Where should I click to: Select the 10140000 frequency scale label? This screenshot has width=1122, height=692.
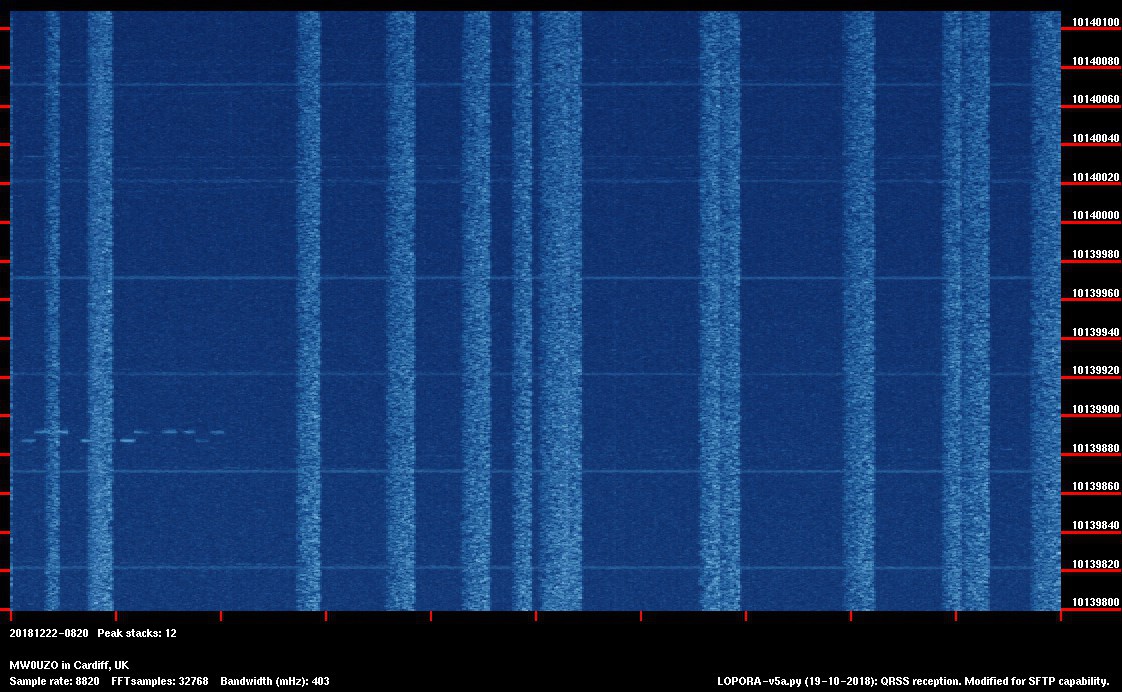[x=1096, y=216]
